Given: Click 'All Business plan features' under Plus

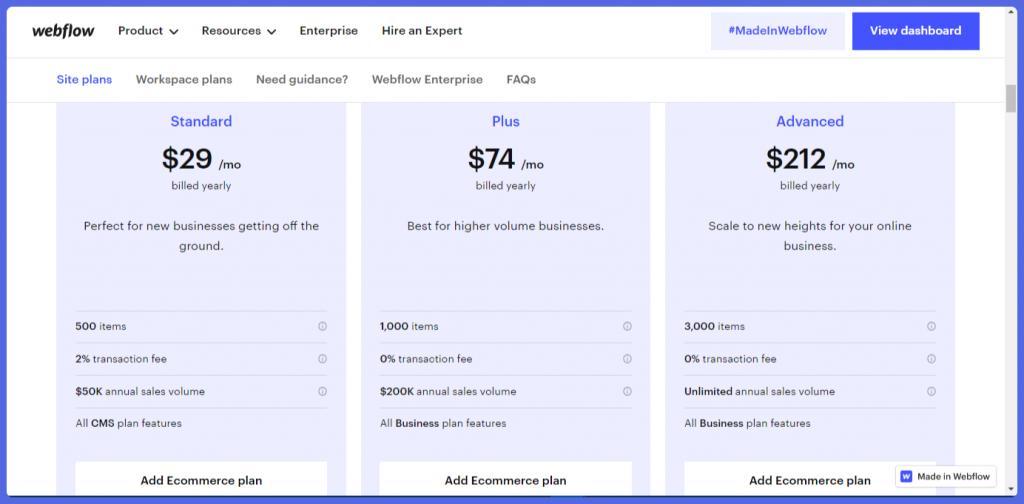Looking at the screenshot, I should click(443, 423).
